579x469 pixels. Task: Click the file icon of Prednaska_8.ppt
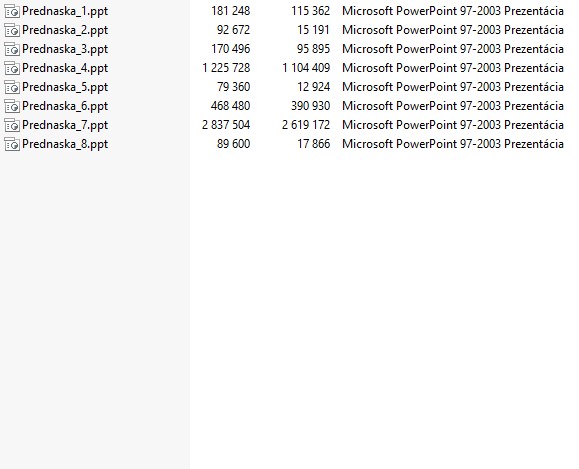tap(12, 144)
